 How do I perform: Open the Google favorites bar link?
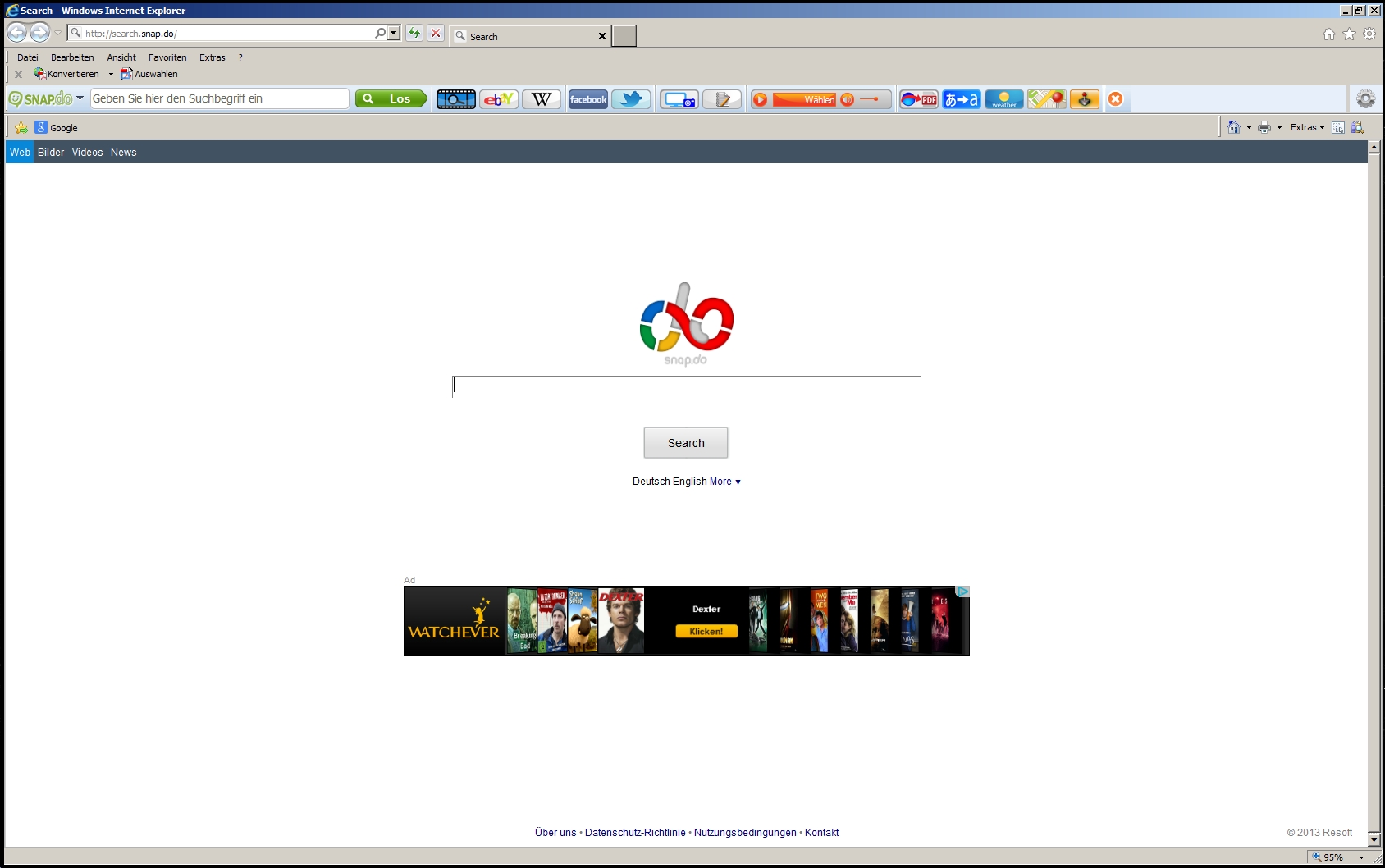(57, 127)
